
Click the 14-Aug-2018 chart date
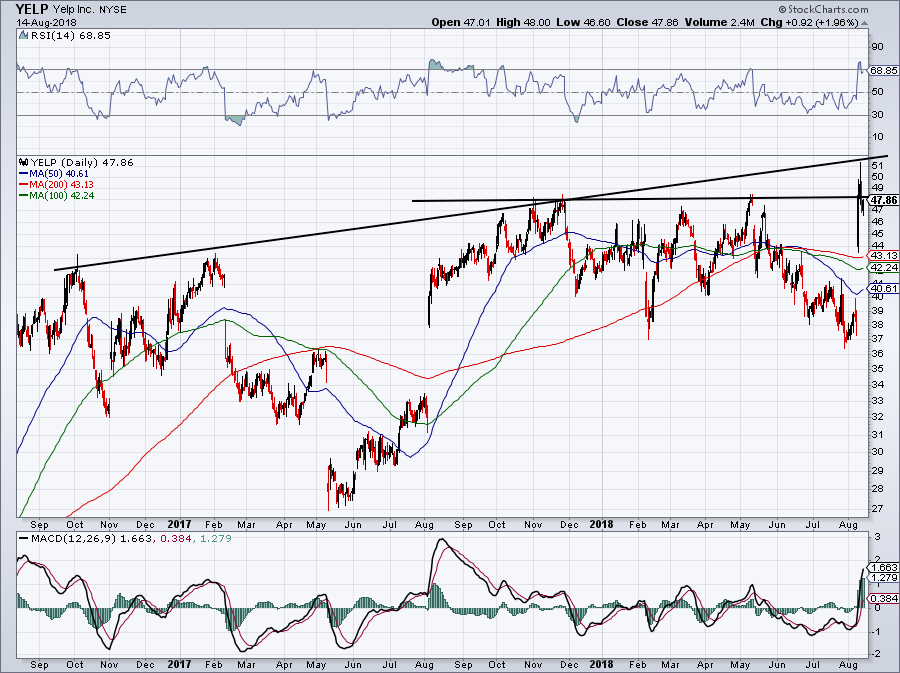pos(46,23)
